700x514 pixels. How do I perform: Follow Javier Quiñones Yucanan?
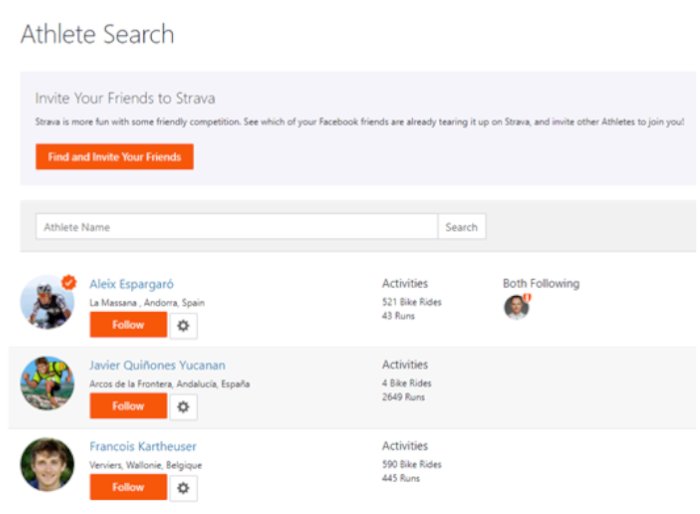(128, 406)
